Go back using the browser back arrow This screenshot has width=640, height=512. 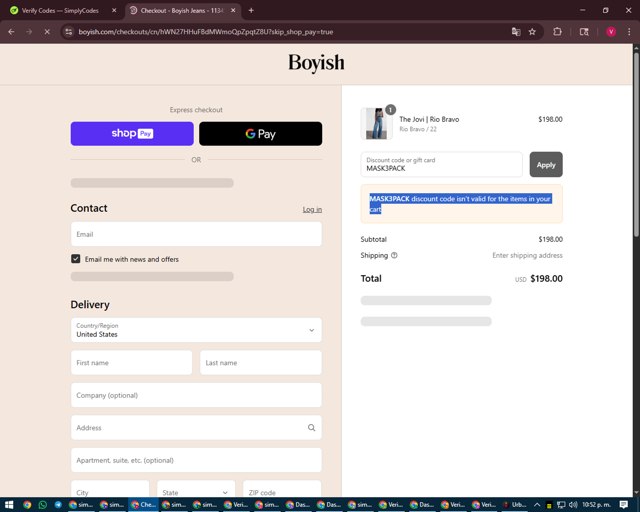[x=11, y=31]
